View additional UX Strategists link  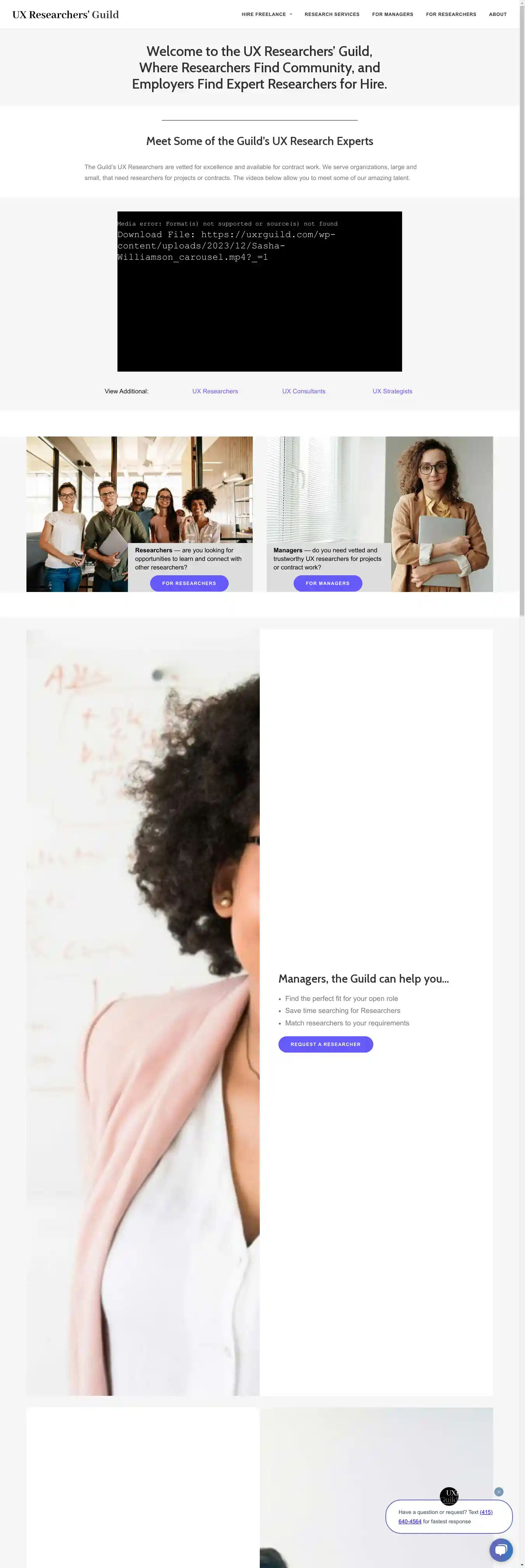click(x=392, y=391)
